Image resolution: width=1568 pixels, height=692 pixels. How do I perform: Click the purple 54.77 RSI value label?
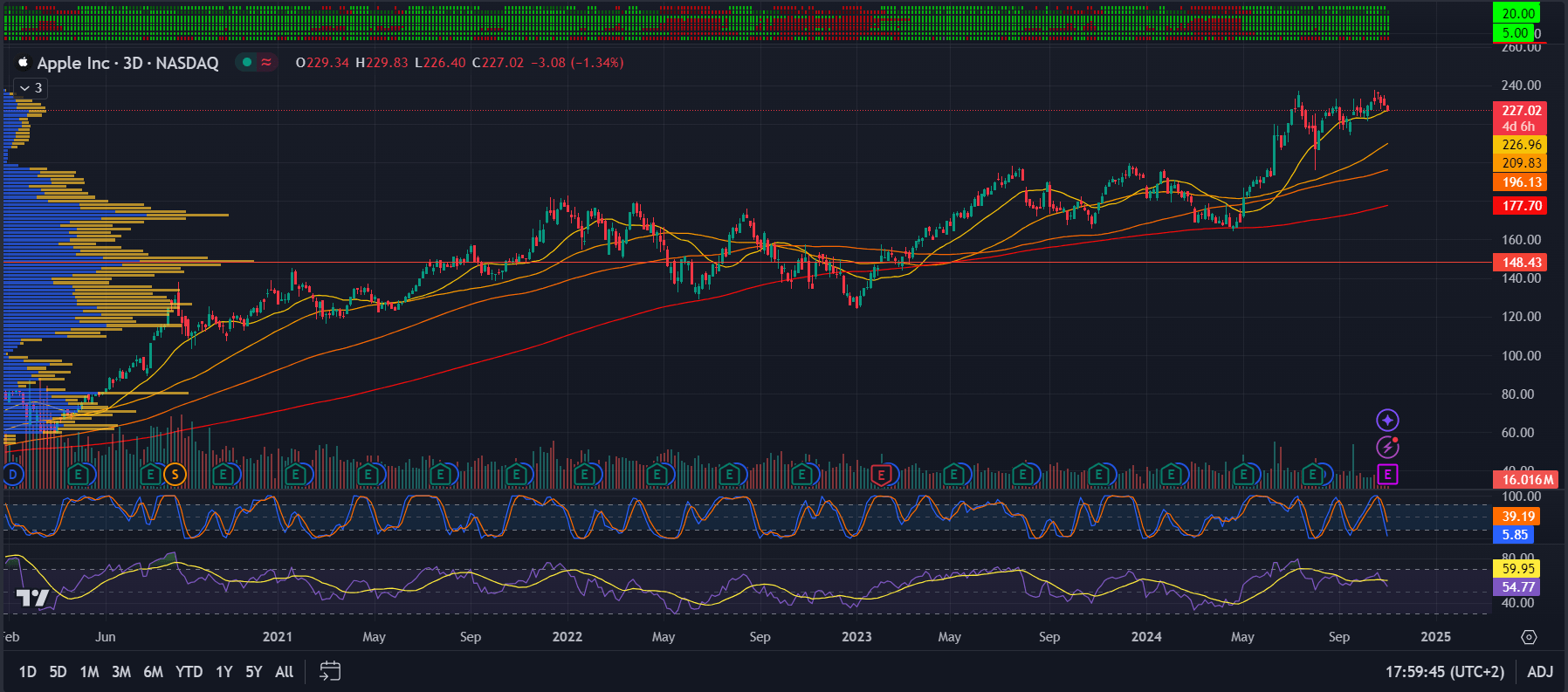click(1518, 587)
